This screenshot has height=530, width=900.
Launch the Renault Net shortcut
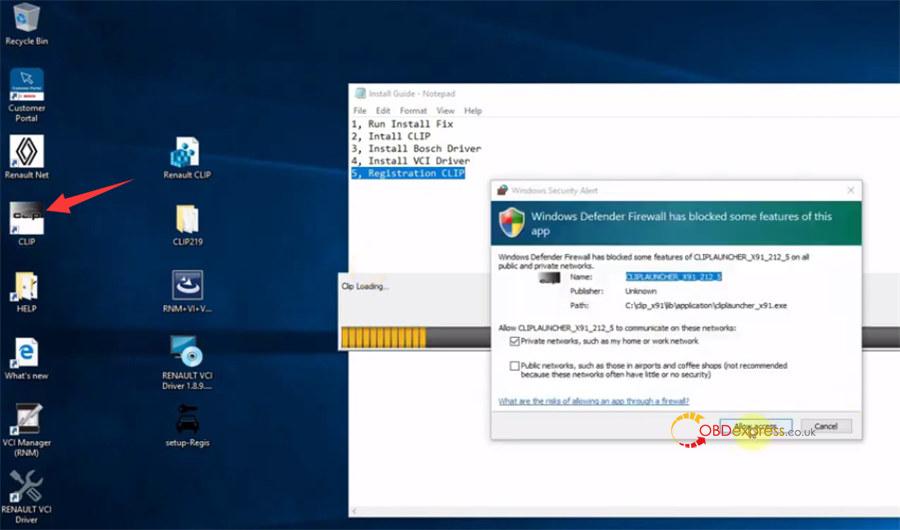[x=26, y=157]
